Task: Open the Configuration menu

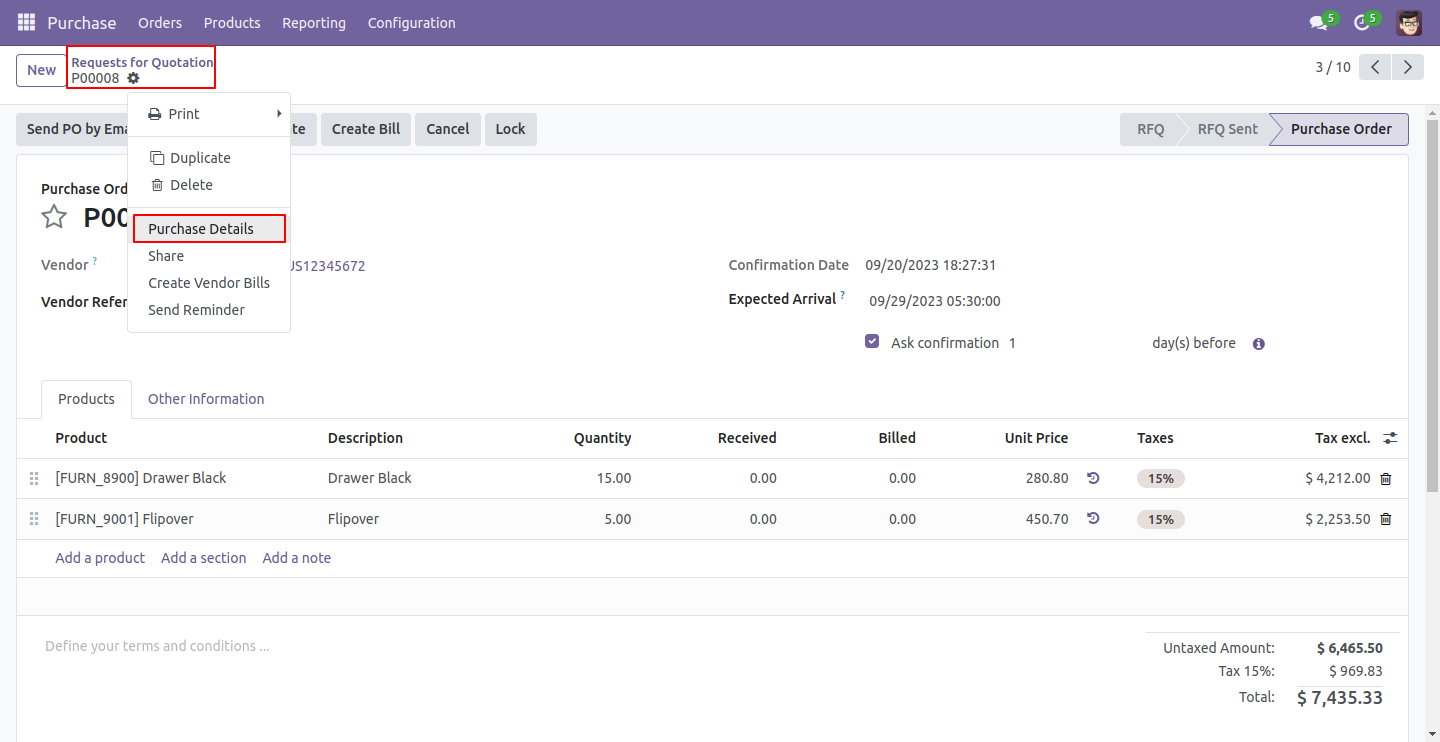Action: (411, 22)
